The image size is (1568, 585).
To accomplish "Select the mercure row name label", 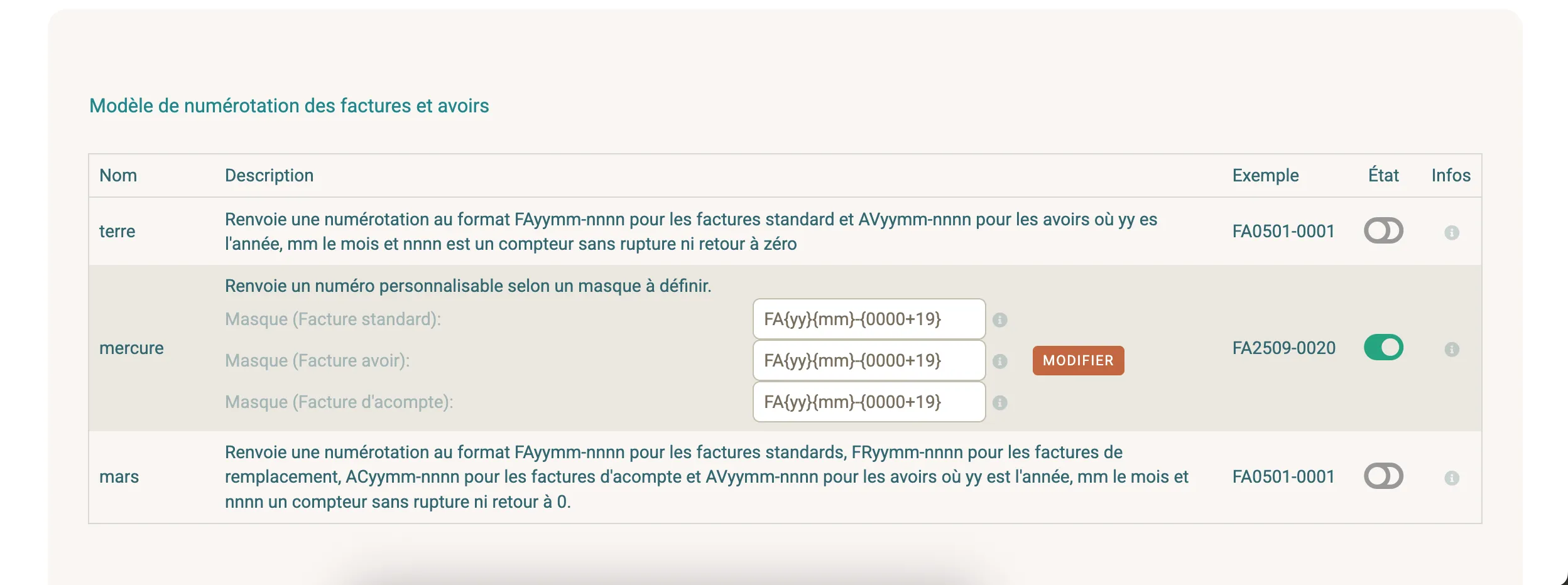I will coord(132,348).
